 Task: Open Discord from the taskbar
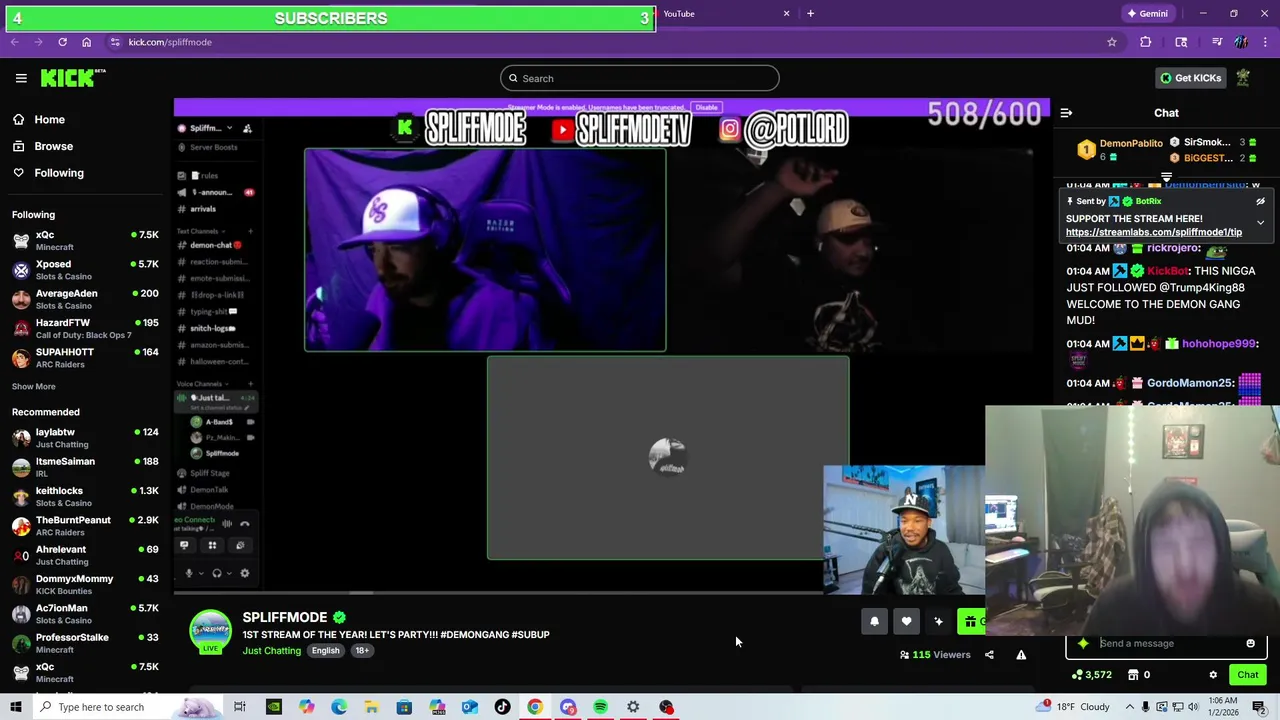pos(568,707)
